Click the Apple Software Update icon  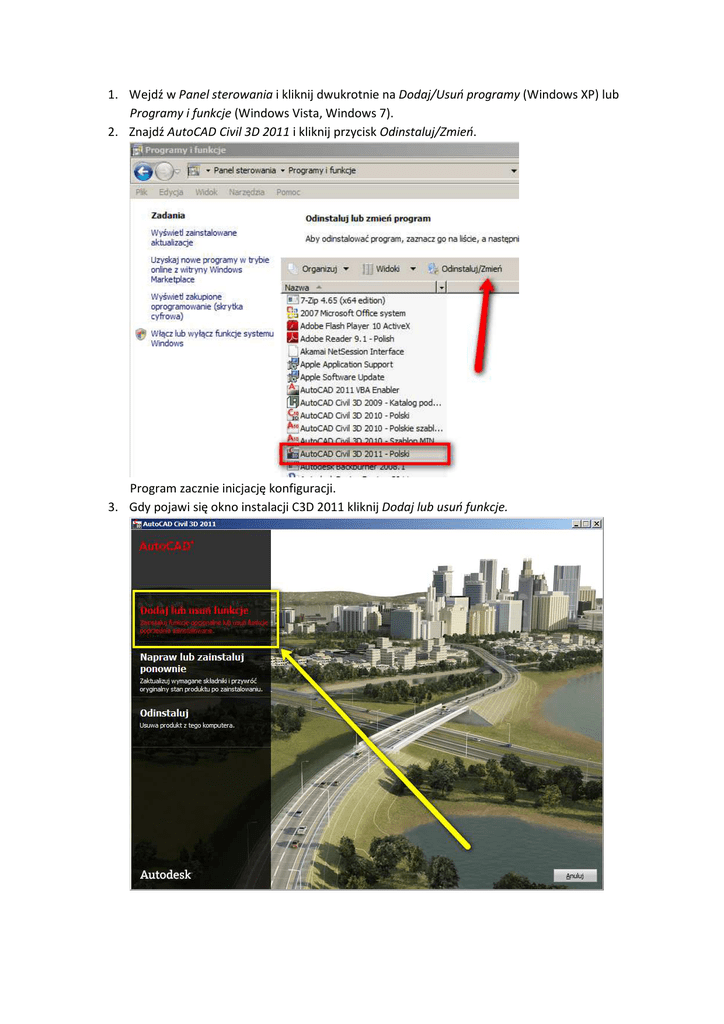292,377
